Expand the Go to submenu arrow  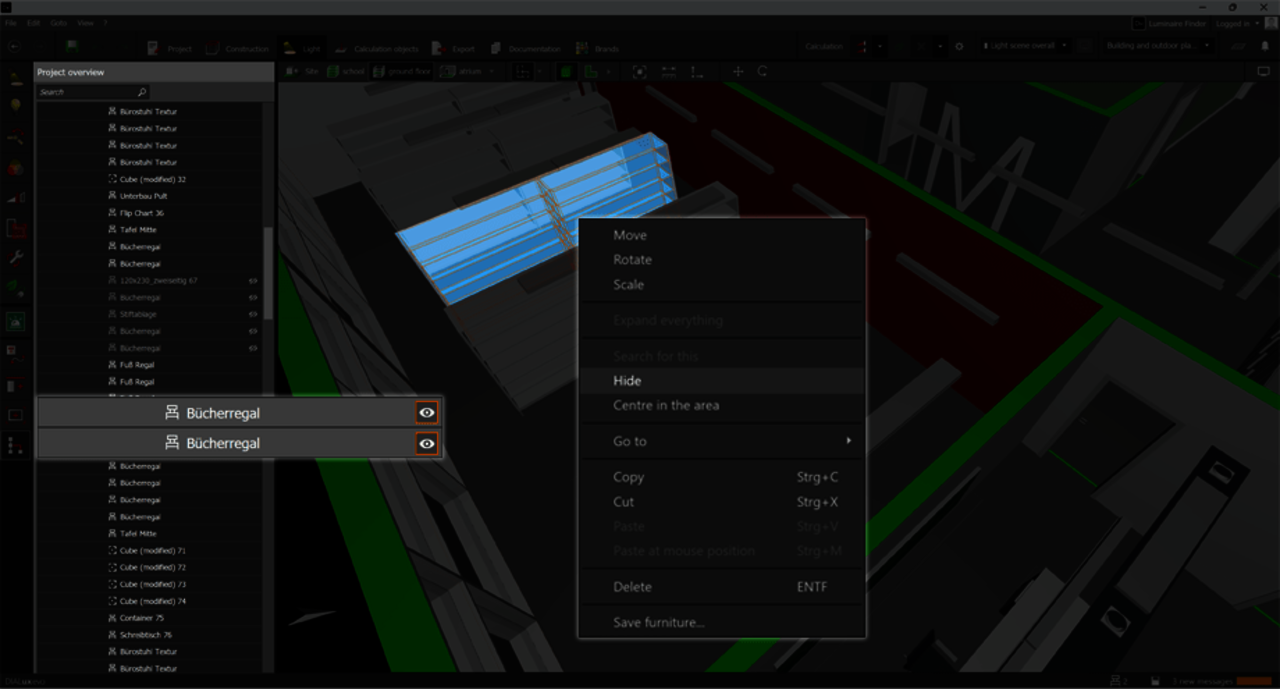(849, 441)
